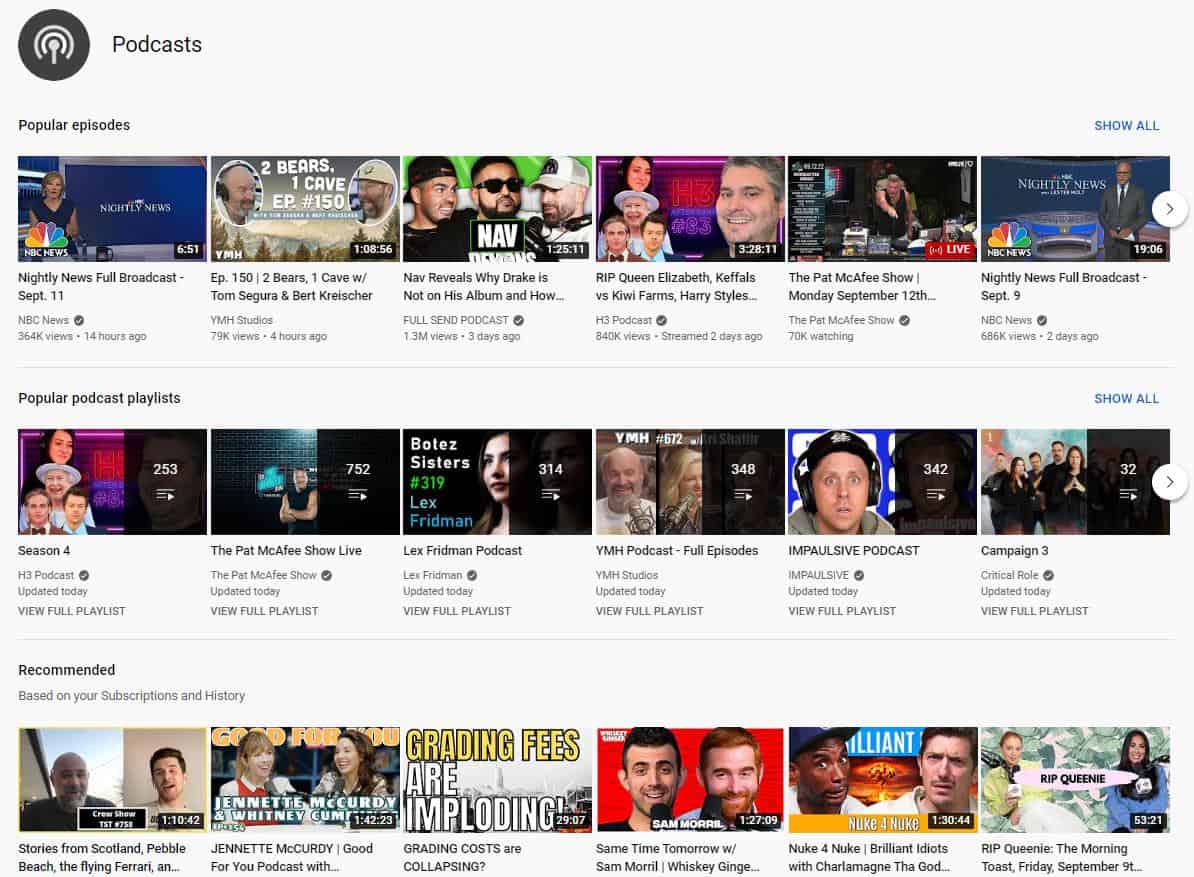Click verified badge next to IMPAULSIVE
This screenshot has width=1194, height=877.
[x=859, y=576]
